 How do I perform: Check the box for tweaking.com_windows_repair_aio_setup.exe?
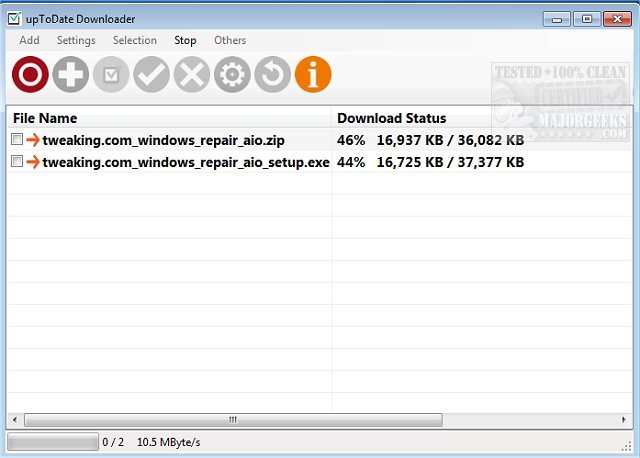click(17, 162)
